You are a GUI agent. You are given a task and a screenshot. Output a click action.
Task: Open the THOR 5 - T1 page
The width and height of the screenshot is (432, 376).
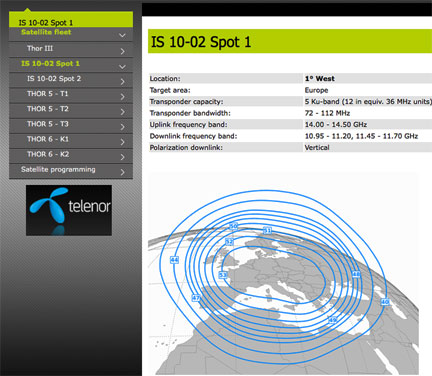tap(48, 94)
